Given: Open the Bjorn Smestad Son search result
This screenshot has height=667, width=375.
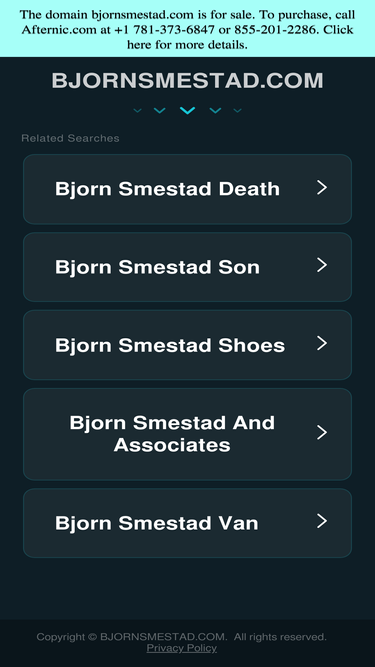Looking at the screenshot, I should click(x=188, y=267).
